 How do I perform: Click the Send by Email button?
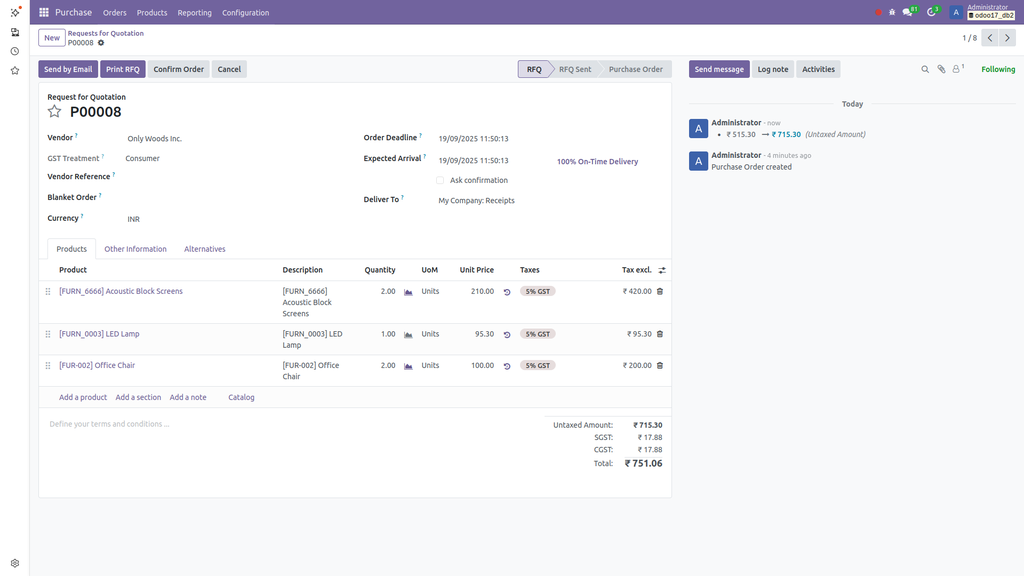coord(67,68)
